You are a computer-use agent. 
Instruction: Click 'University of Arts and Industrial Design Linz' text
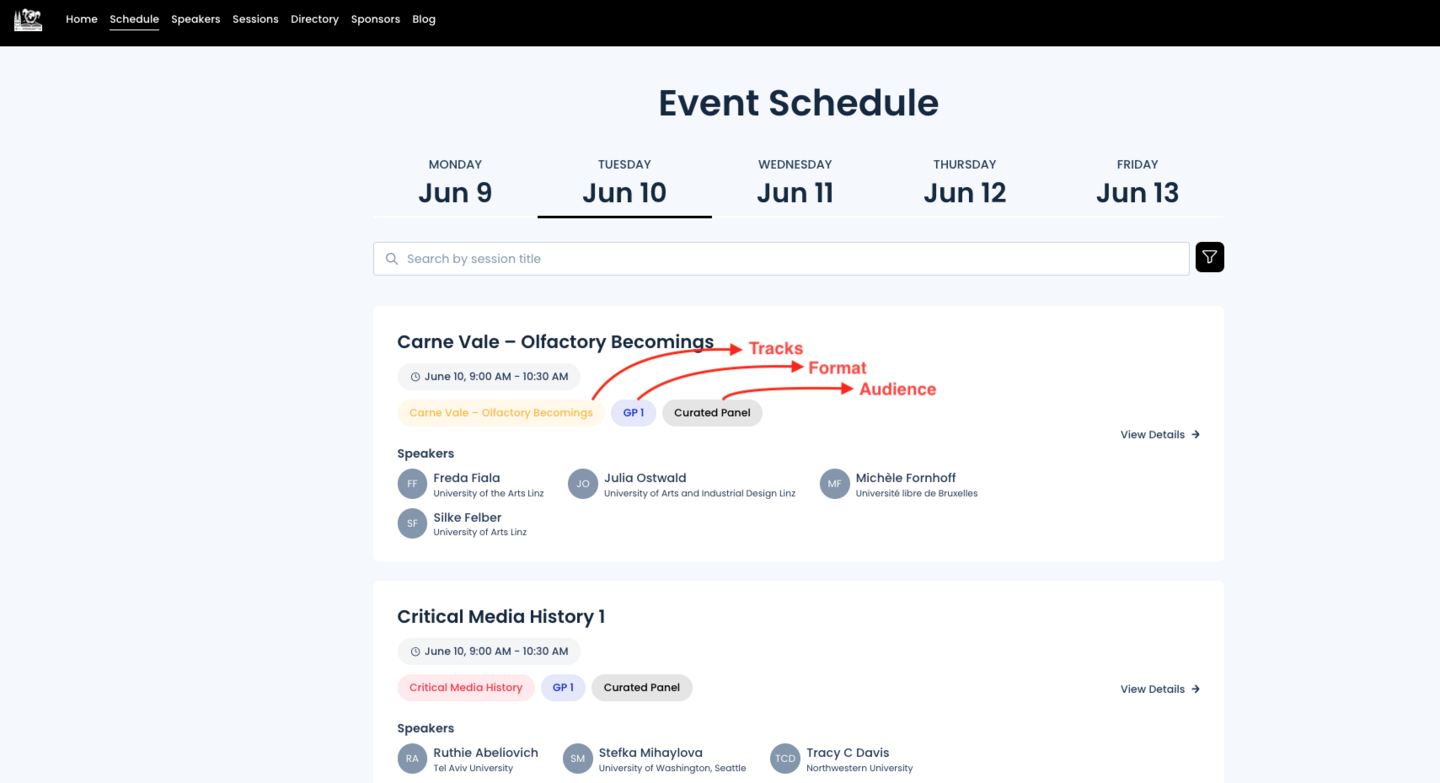(700, 494)
